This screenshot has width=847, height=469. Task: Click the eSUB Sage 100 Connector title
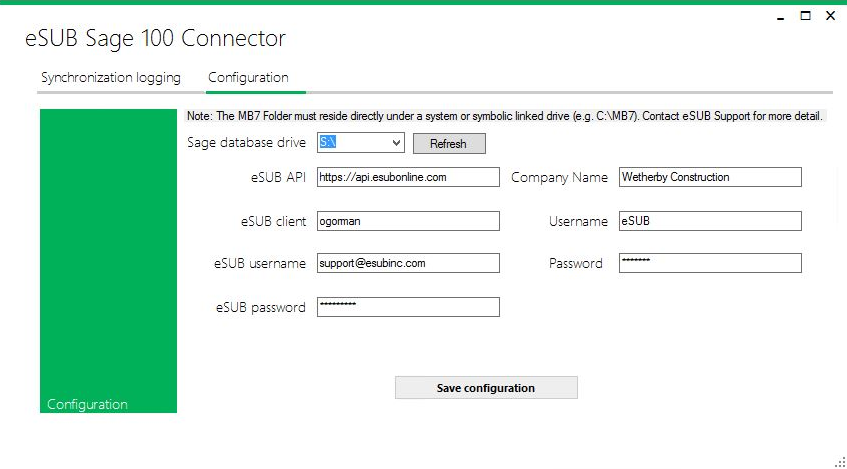156,39
